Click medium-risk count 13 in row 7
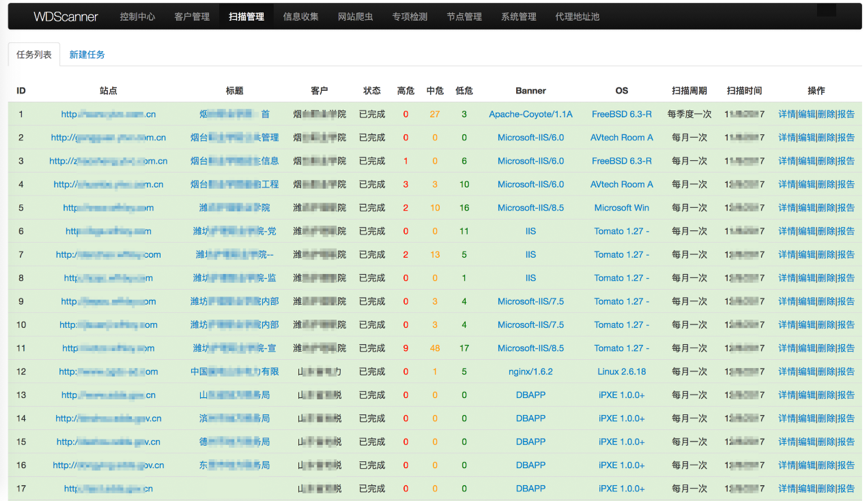The image size is (865, 501). click(435, 254)
